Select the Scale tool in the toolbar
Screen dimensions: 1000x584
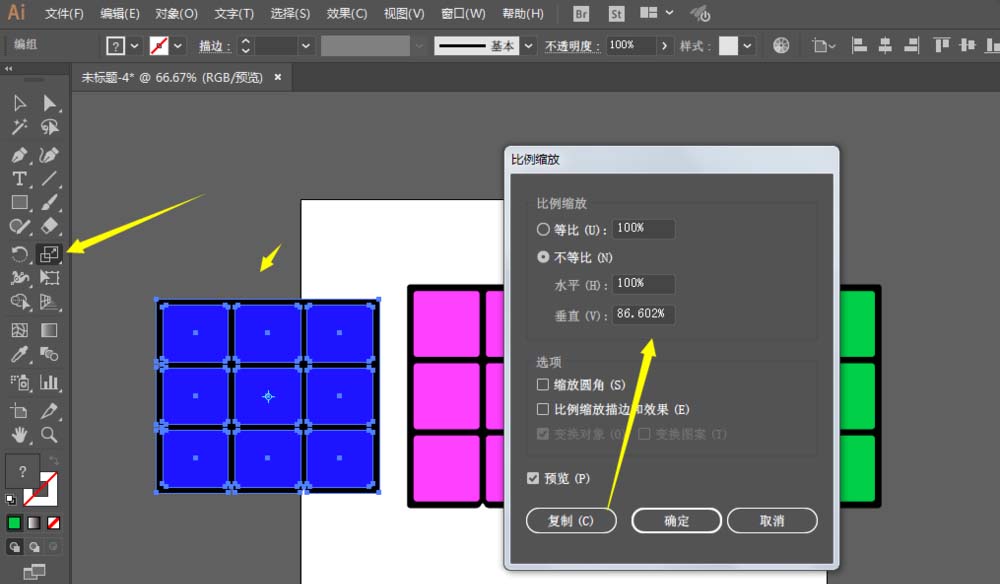point(48,253)
